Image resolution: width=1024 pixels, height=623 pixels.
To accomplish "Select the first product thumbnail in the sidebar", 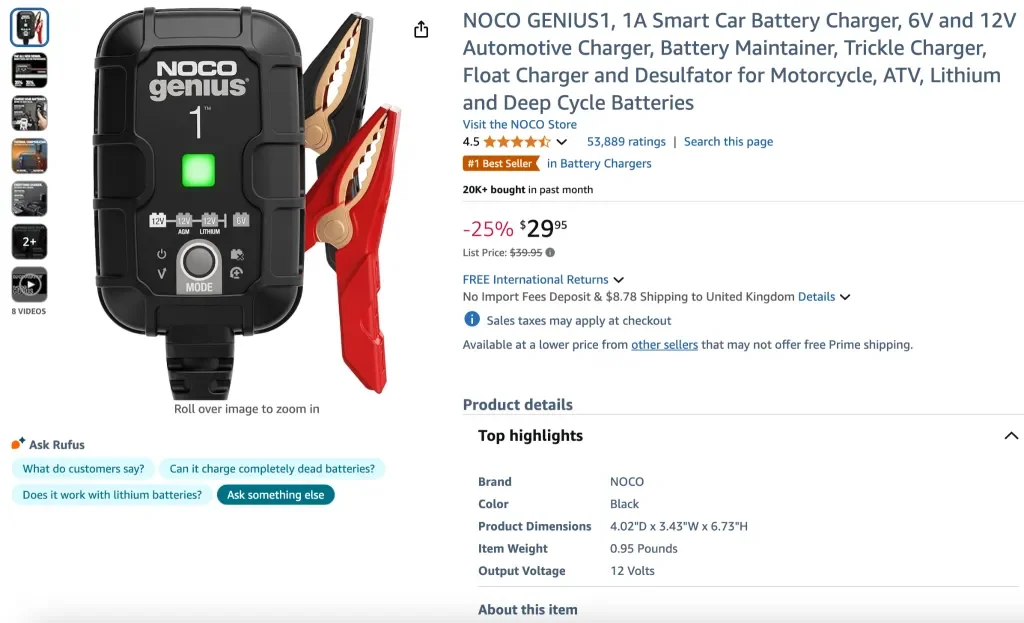I will 29,27.
